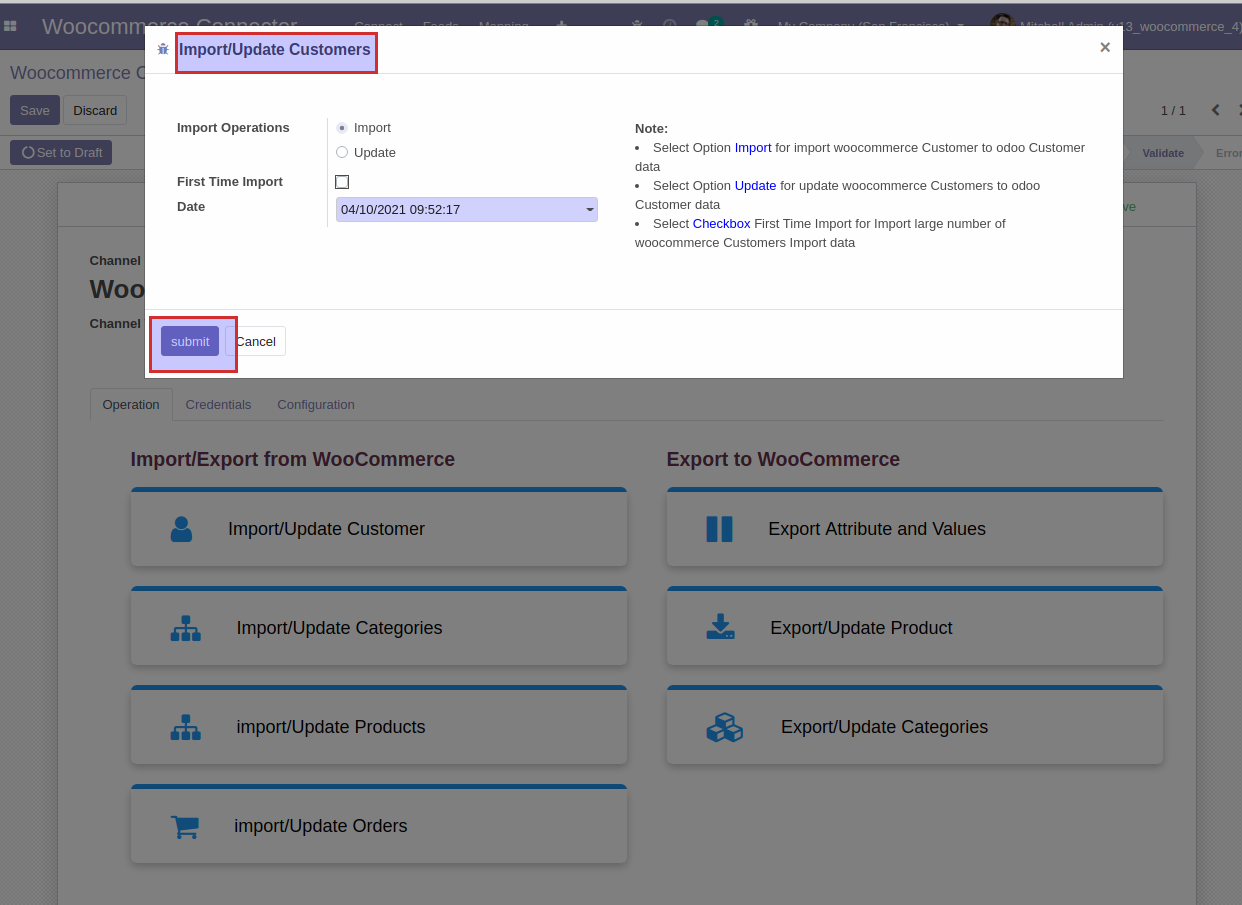The width and height of the screenshot is (1242, 905).
Task: Open the Export/Update Product card
Action: pyautogui.click(x=915, y=626)
